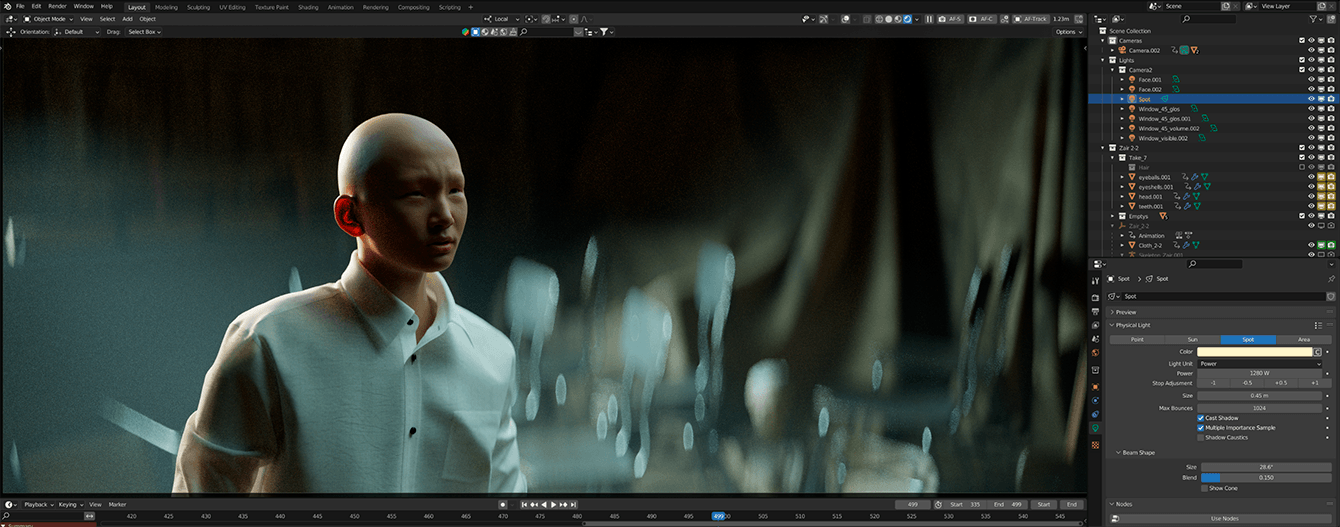Click the light Color swatch
This screenshot has height=527, width=1340.
click(1254, 352)
